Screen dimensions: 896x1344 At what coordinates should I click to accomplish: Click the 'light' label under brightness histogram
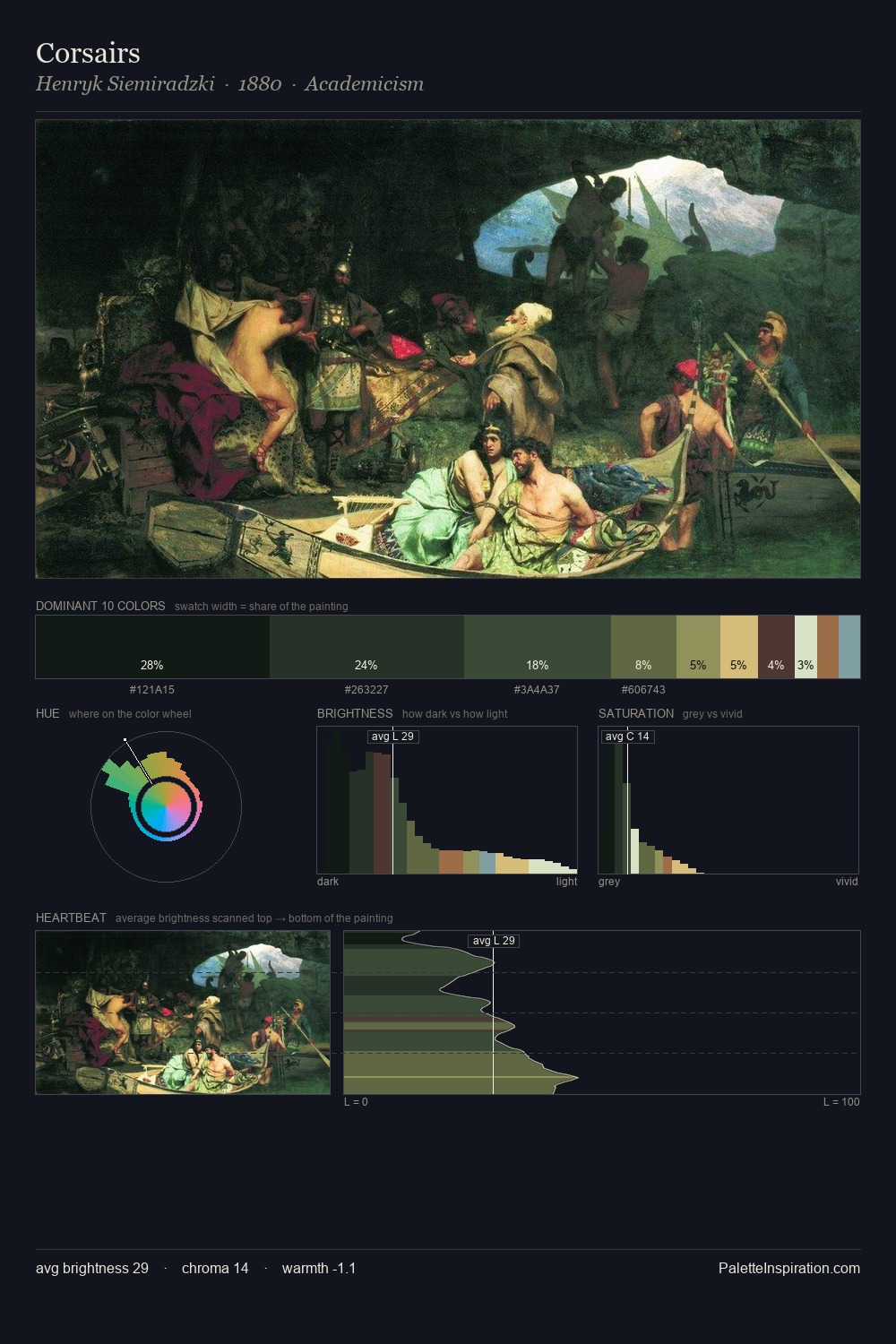click(566, 882)
